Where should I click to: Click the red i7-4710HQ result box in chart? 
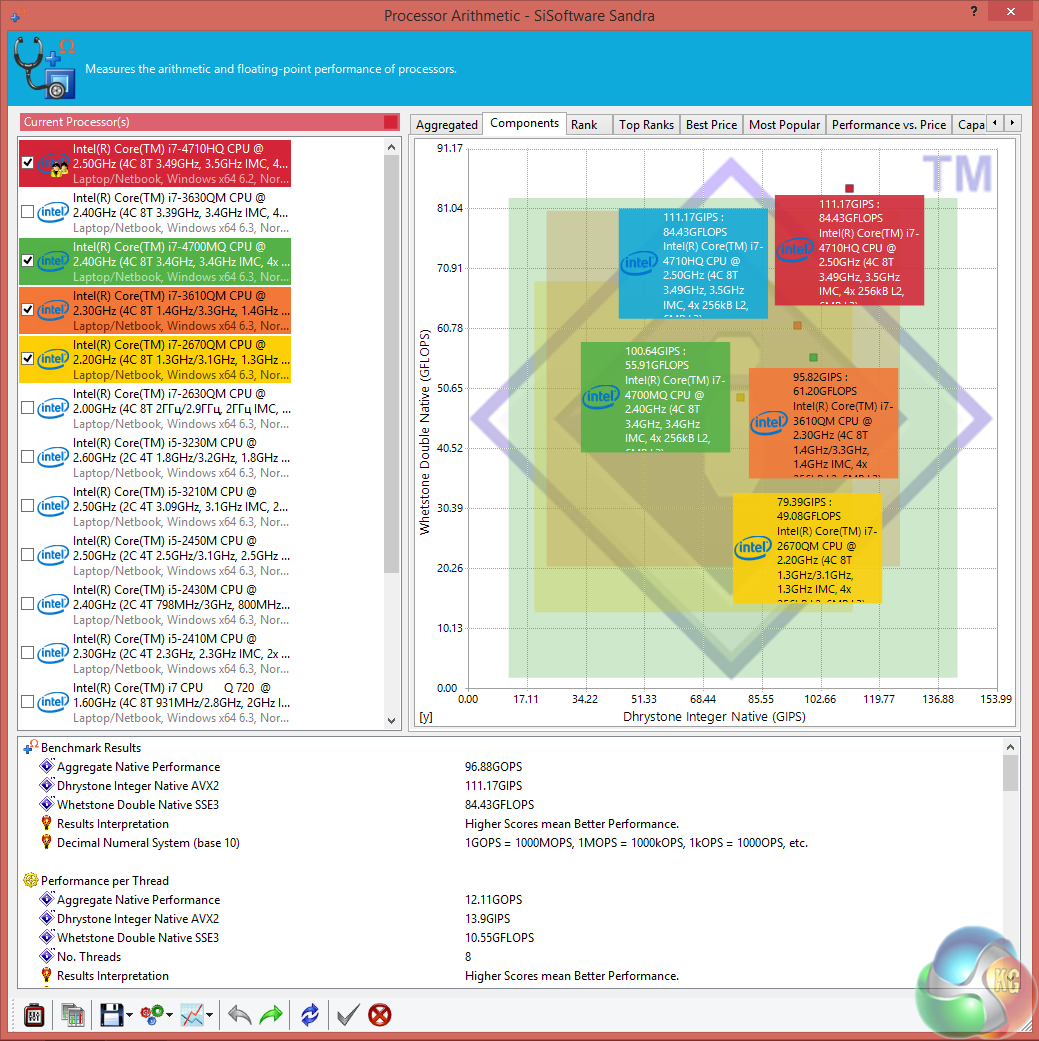pos(849,250)
